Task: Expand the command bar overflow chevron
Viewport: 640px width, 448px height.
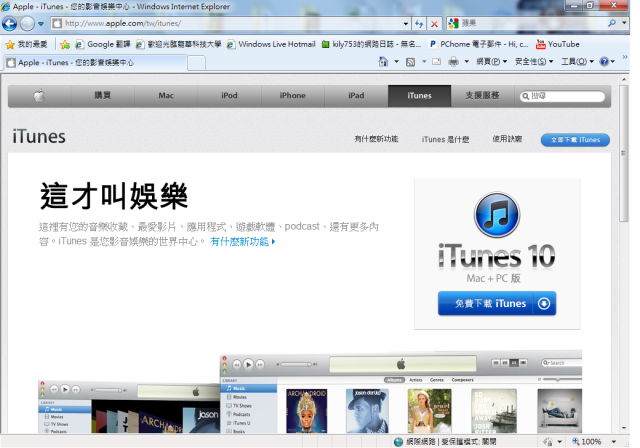Action: (624, 57)
